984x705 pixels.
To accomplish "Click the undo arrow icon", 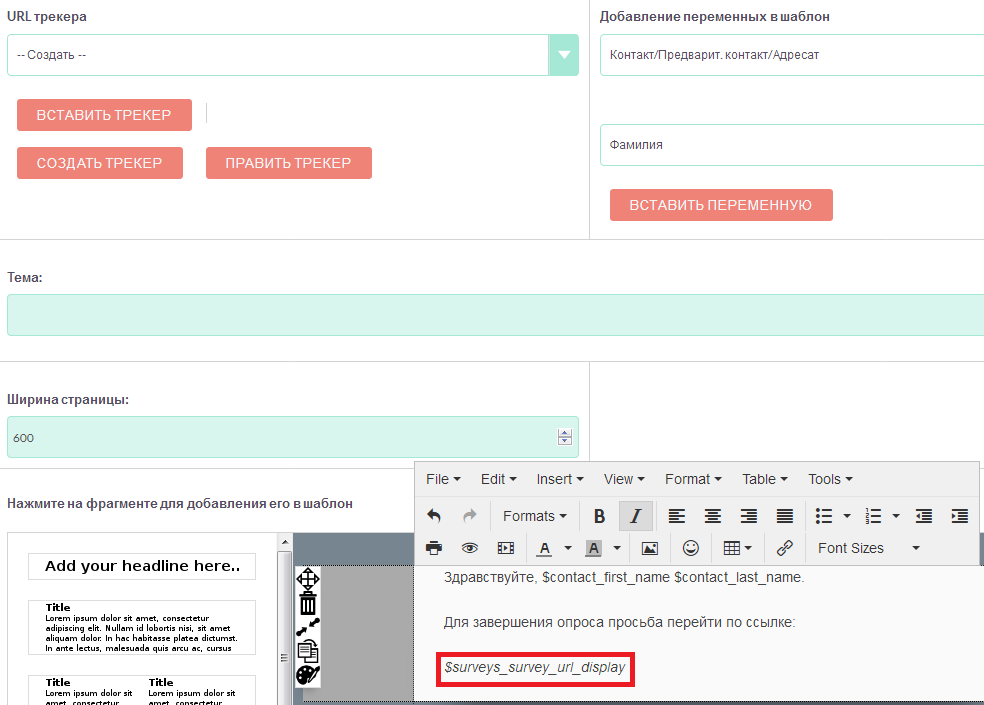I will [434, 516].
